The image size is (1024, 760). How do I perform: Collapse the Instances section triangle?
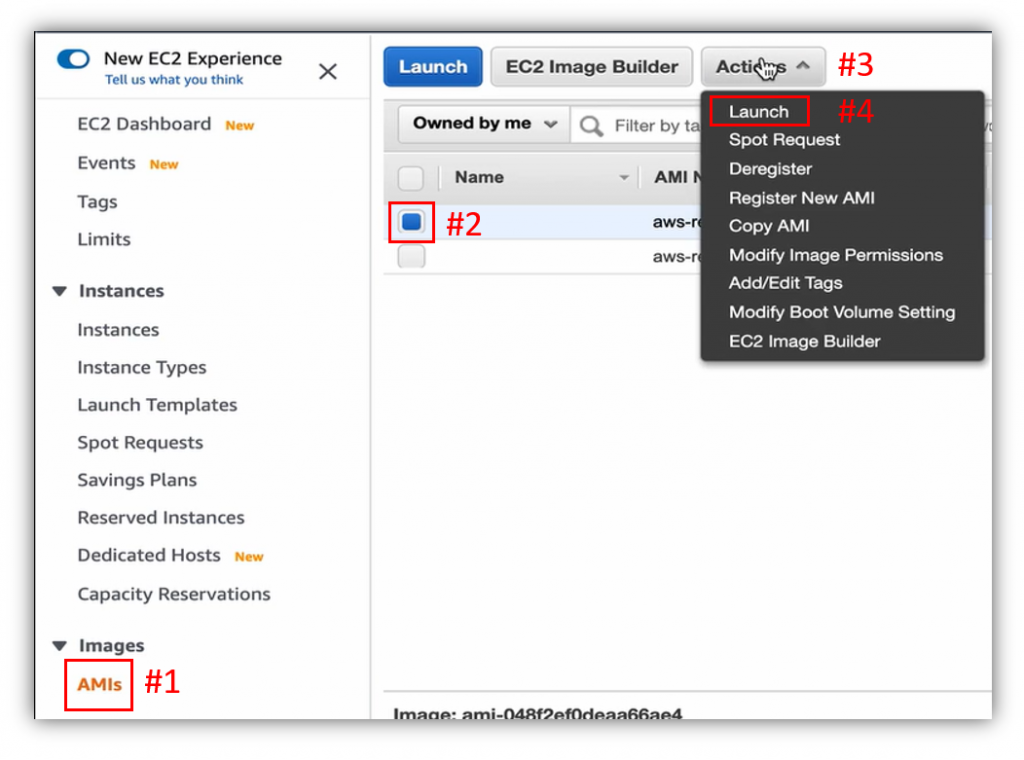pos(59,291)
